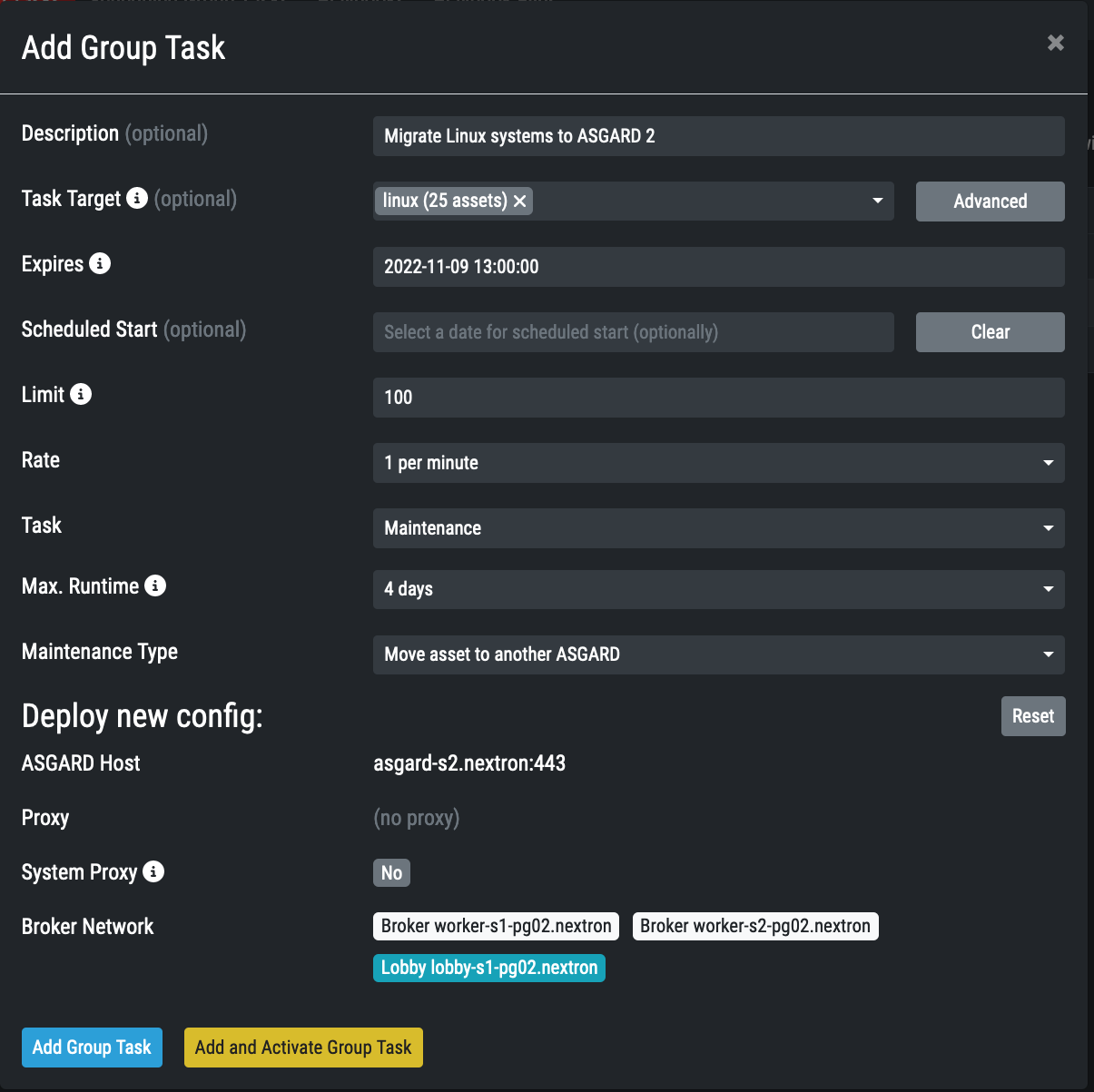Reset the deploy new config
Screen dimensions: 1094x1092
[1032, 716]
